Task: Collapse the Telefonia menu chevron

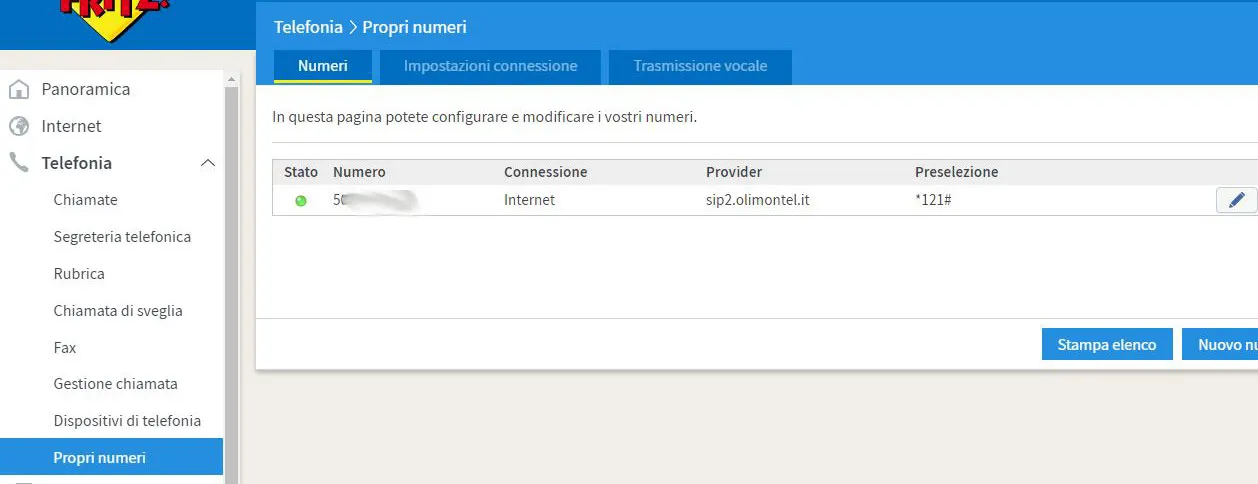Action: 208,163
